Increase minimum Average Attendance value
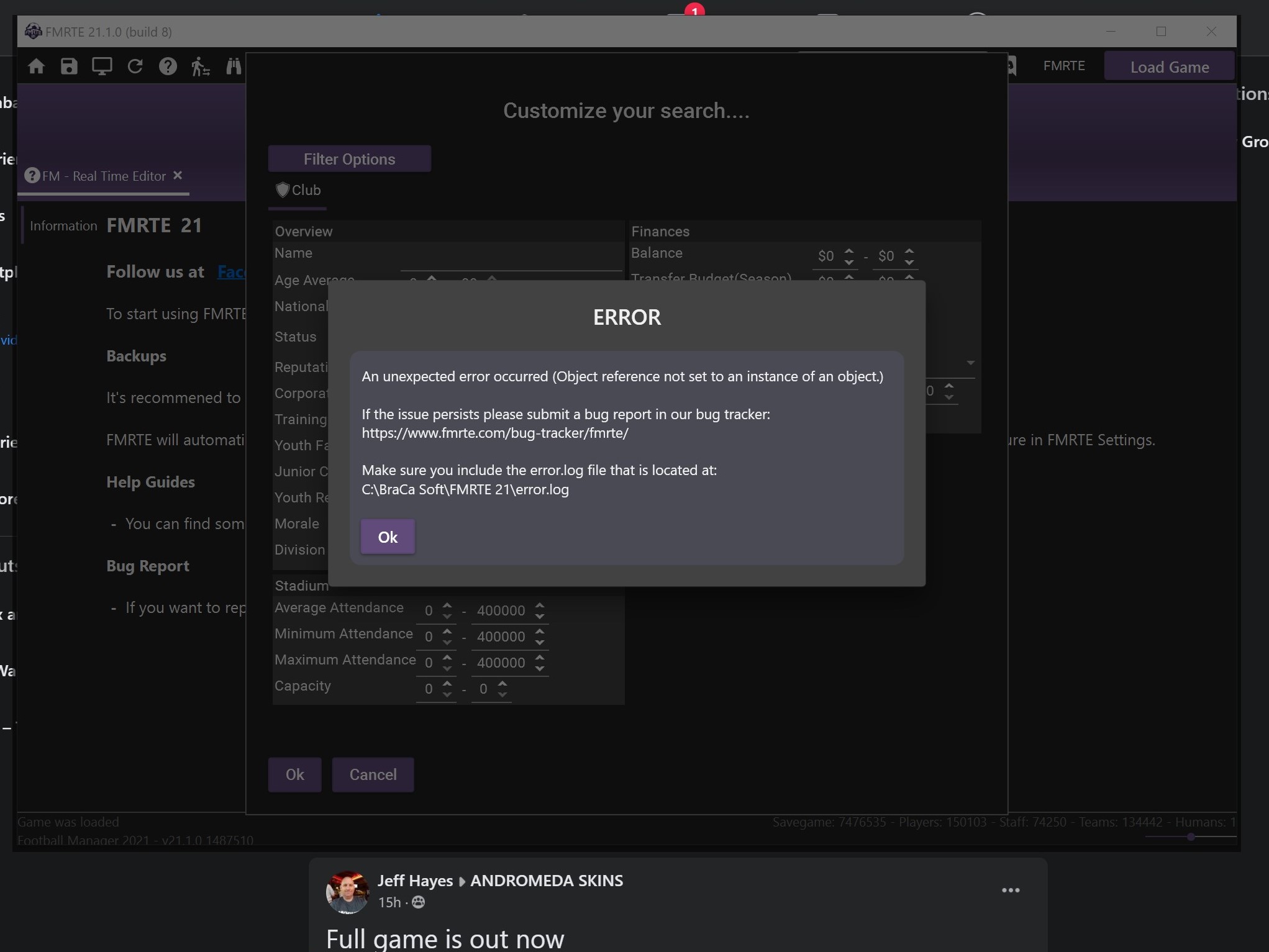The width and height of the screenshot is (1269, 952). pos(447,605)
